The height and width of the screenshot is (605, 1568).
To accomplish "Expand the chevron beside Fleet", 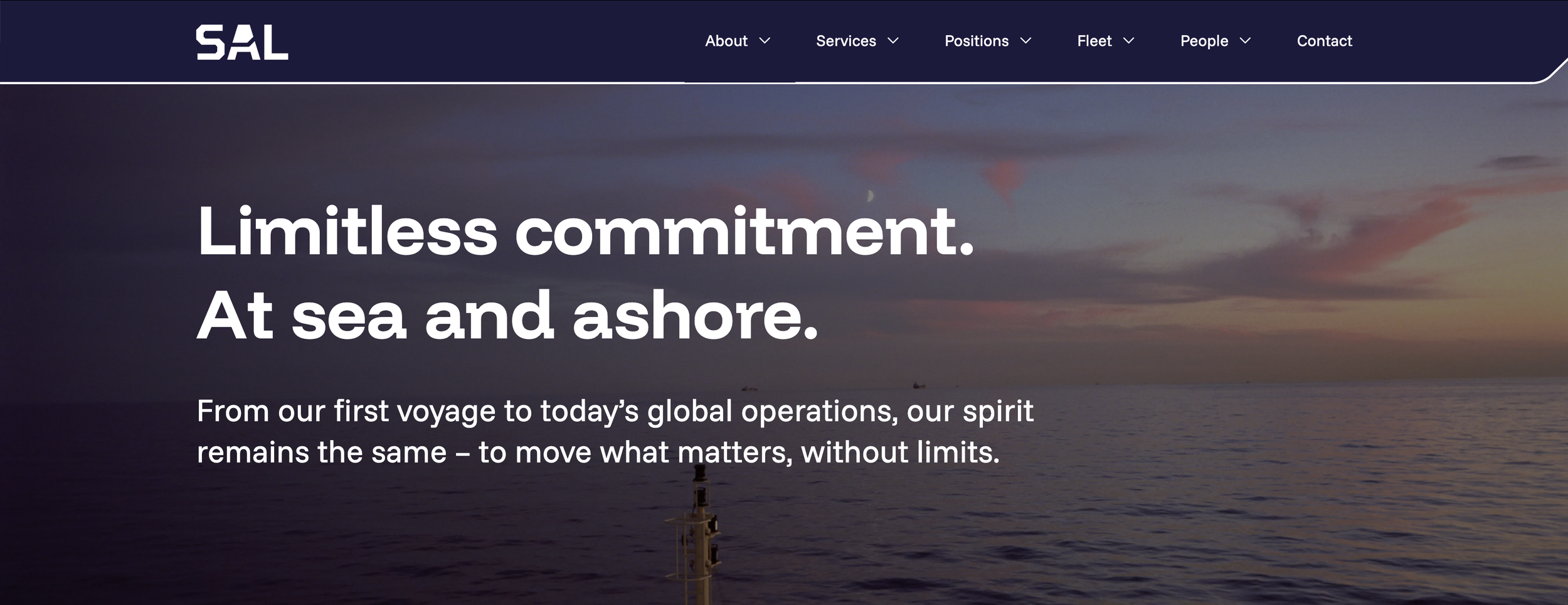I will [1128, 41].
